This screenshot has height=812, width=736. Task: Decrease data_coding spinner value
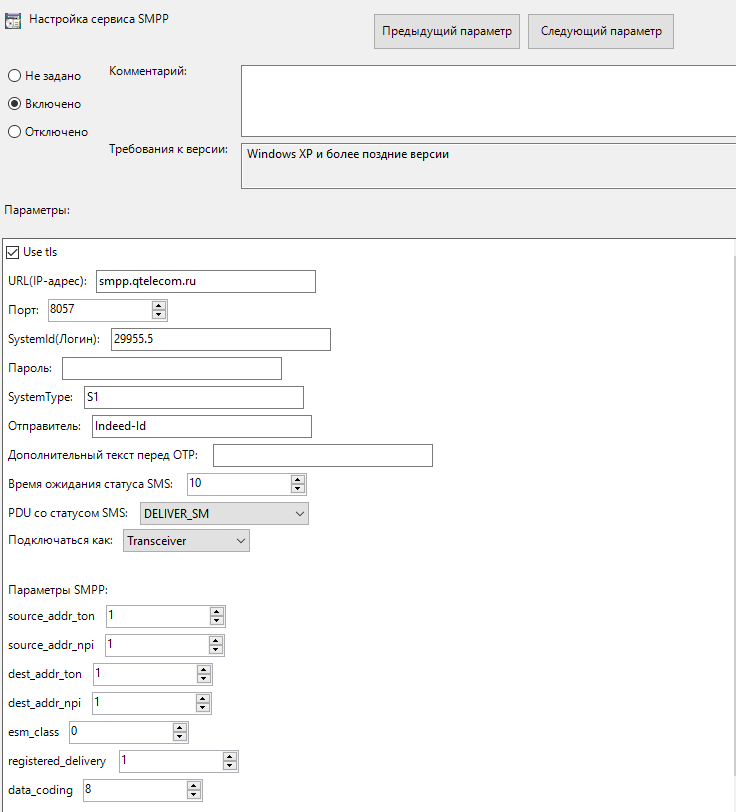pyautogui.click(x=194, y=796)
